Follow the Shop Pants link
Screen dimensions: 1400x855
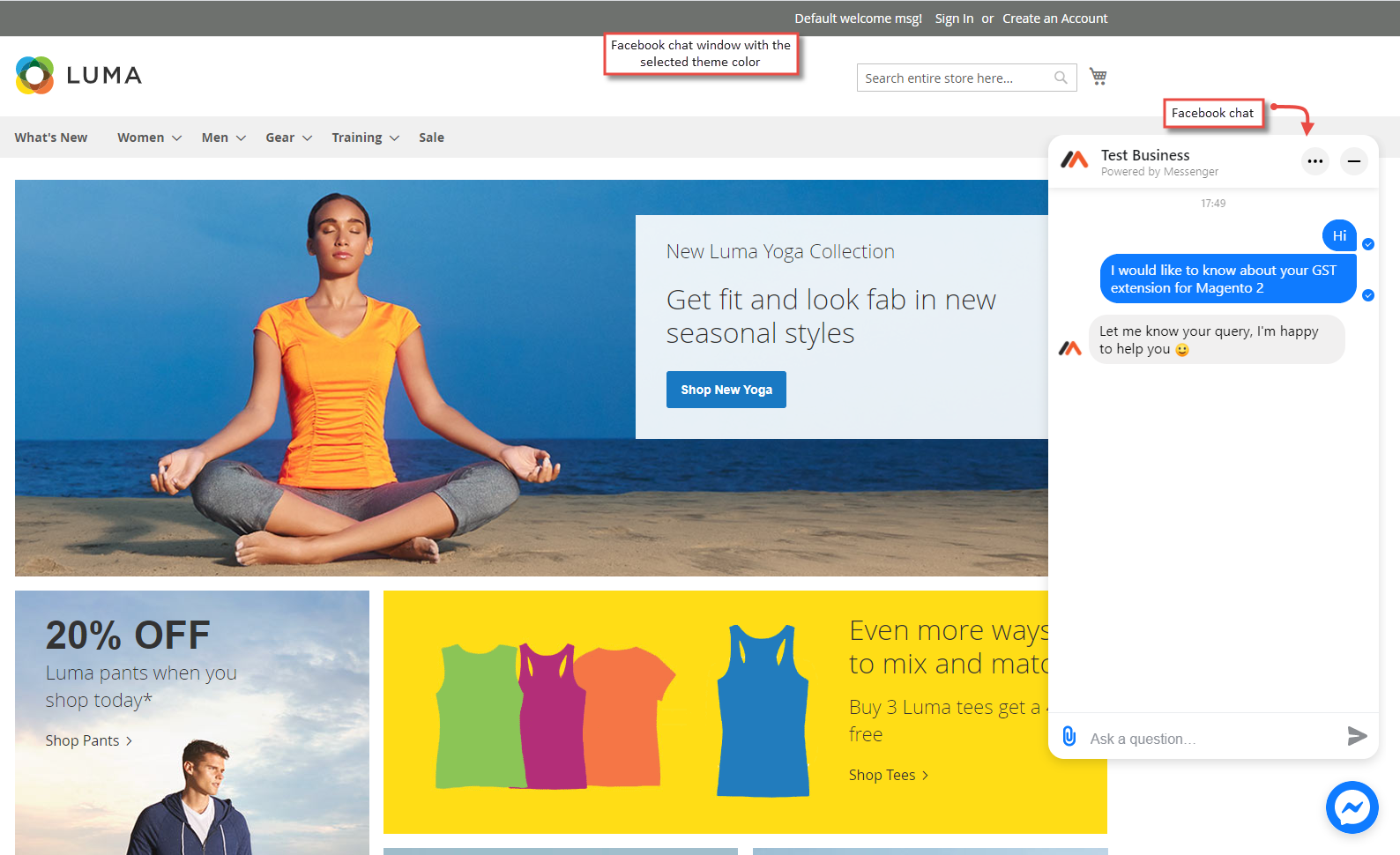pos(88,740)
